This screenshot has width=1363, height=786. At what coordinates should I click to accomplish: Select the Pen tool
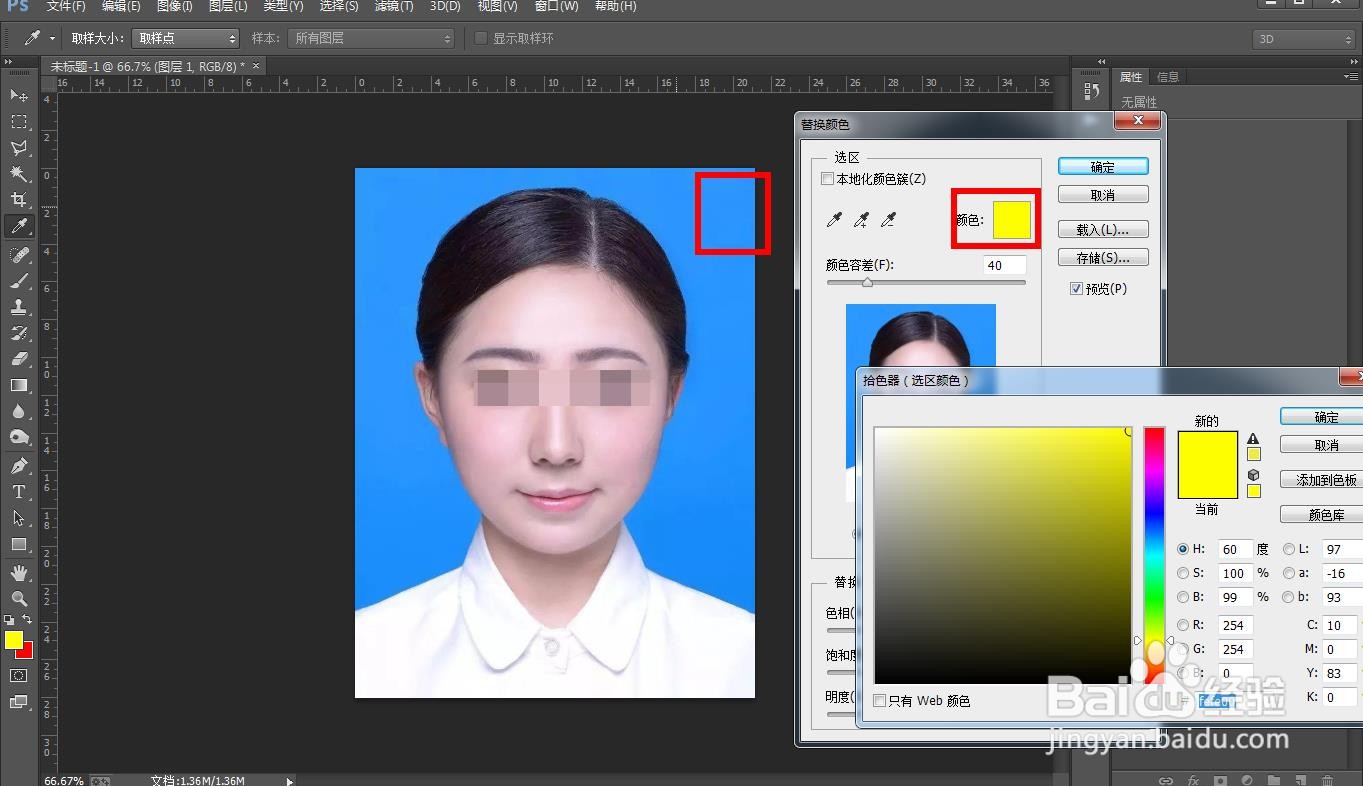tap(18, 466)
